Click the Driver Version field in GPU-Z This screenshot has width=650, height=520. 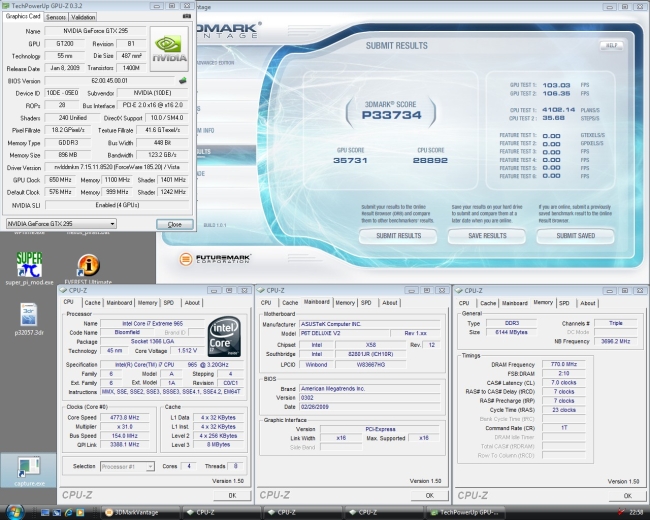point(116,167)
